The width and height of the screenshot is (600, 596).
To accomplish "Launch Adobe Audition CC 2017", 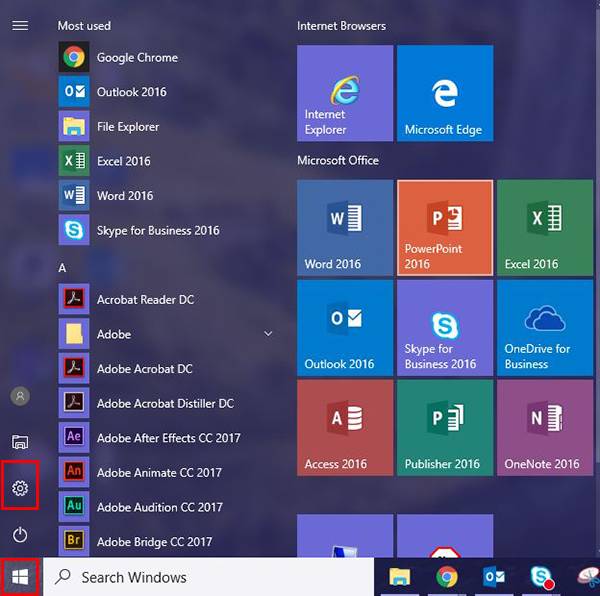I will 166,507.
